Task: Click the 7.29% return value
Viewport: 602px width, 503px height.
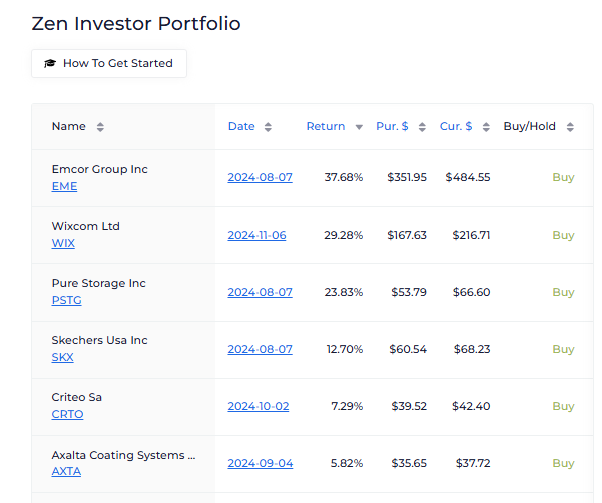Action: (x=347, y=406)
